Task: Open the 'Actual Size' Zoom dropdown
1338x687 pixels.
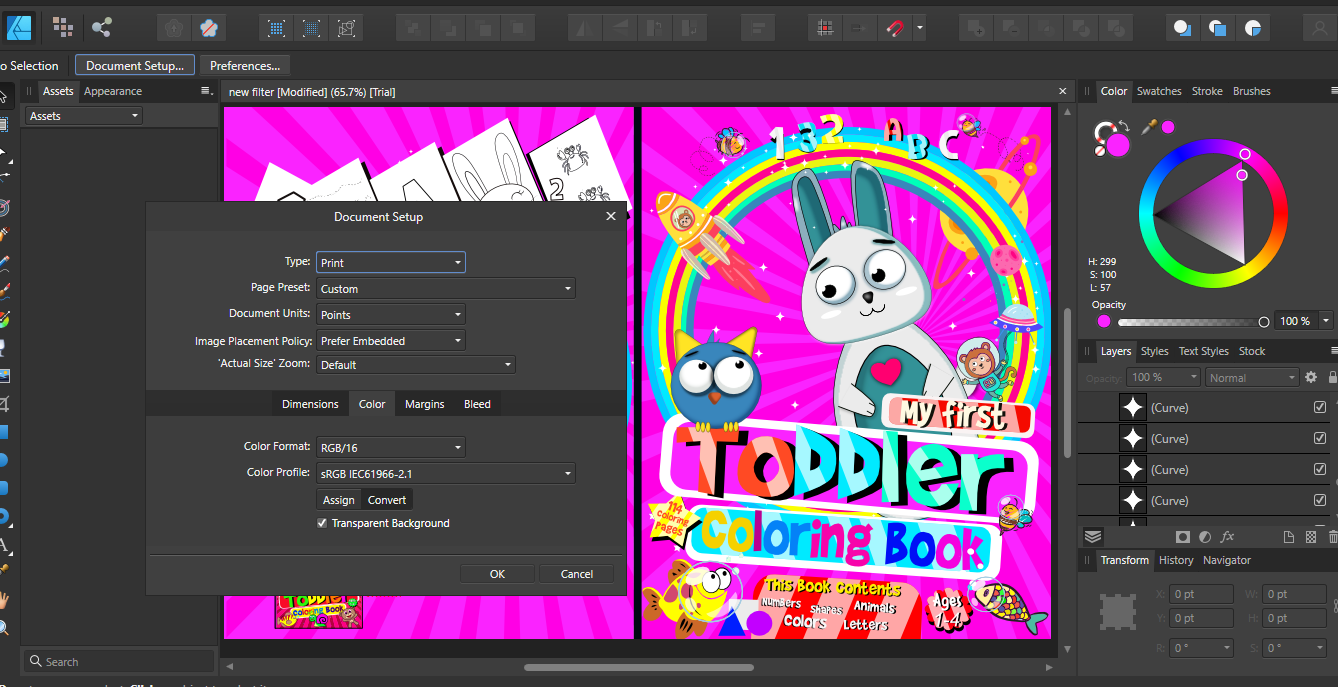Action: click(x=415, y=364)
